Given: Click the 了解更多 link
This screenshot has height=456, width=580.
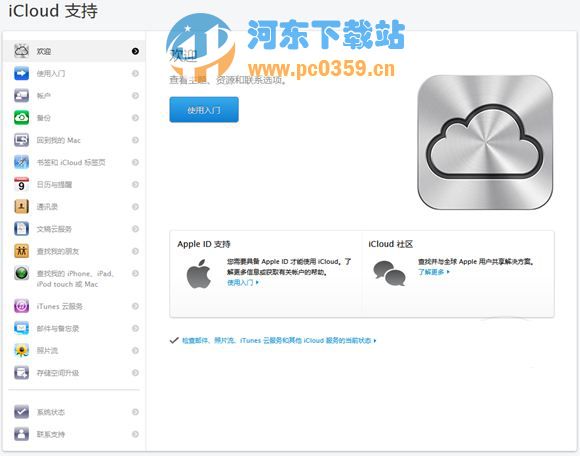Looking at the screenshot, I should coord(434,272).
